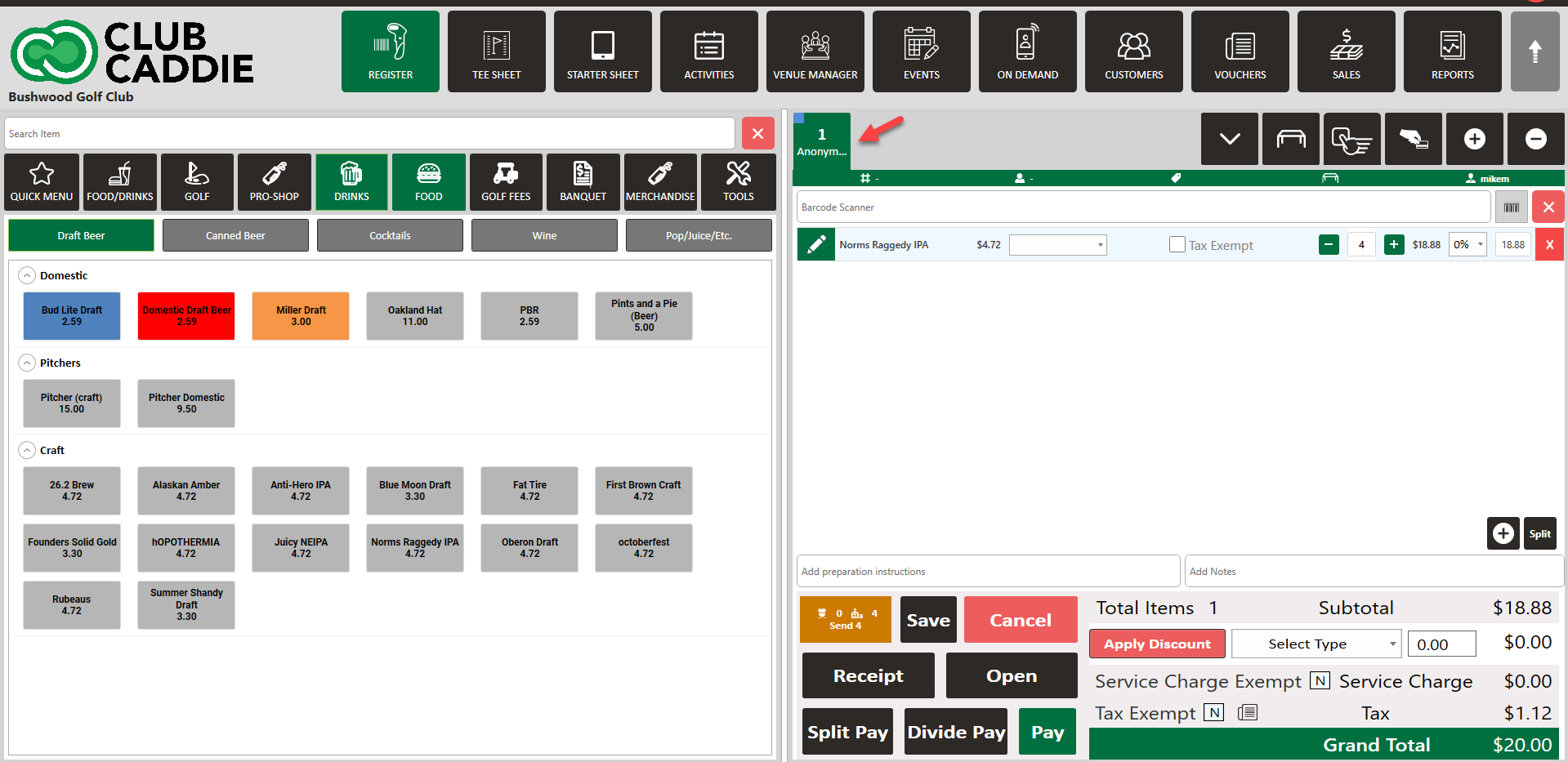Screen dimensions: 1568x762
Task: Toggle Service Charge Exempt N box
Action: (1320, 680)
